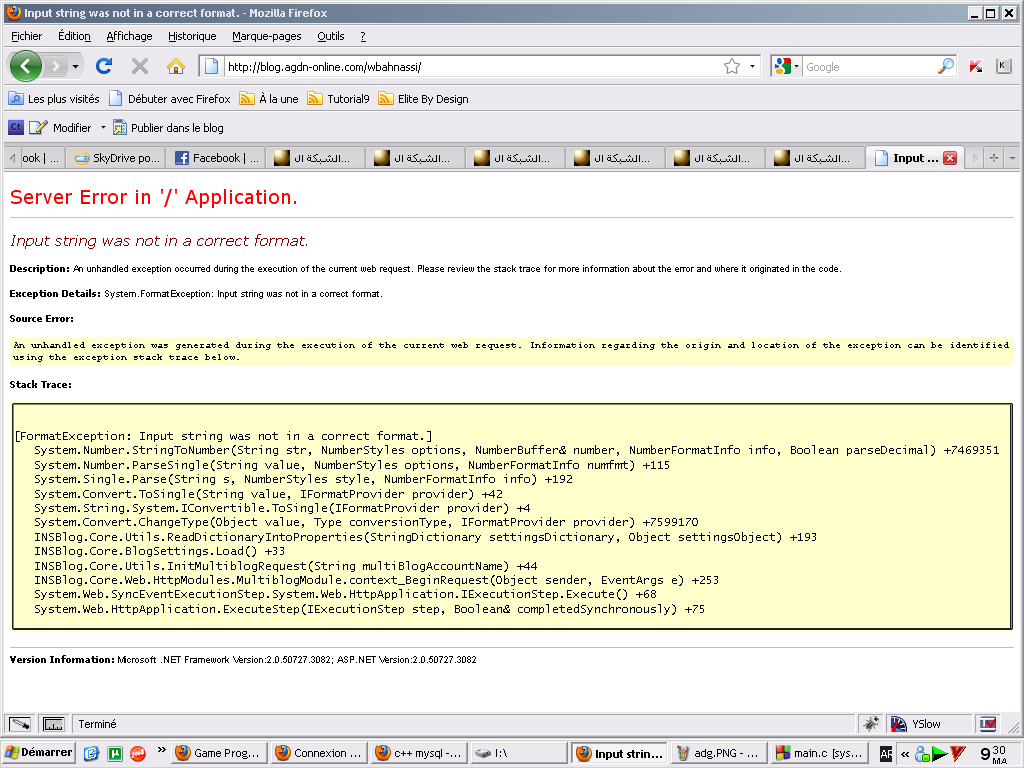Open the Édition menu
Viewport: 1024px width, 768px height.
coord(74,36)
